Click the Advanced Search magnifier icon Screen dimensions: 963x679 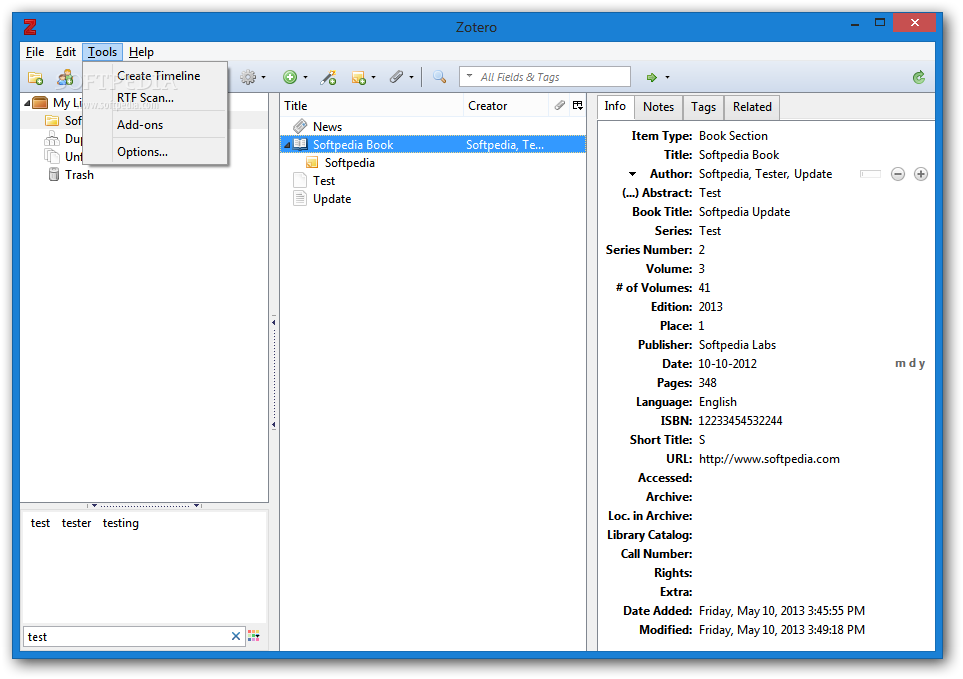(x=439, y=77)
